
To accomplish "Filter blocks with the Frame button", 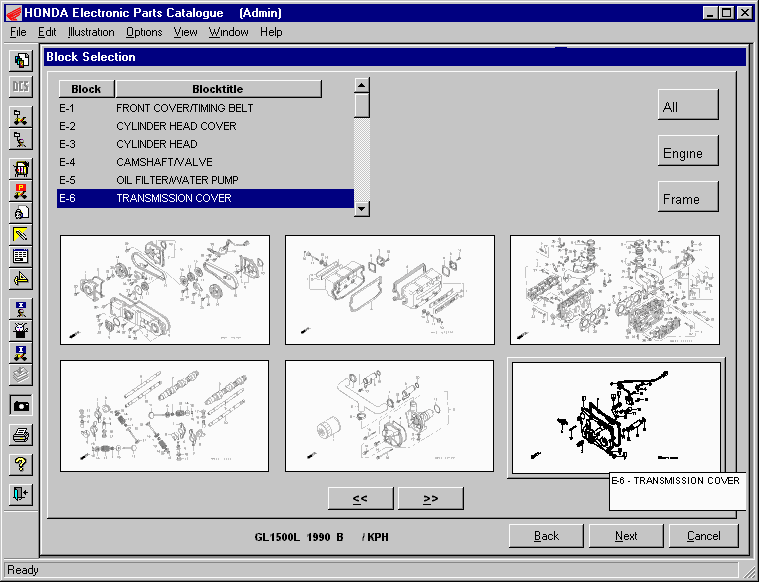I will tap(688, 197).
